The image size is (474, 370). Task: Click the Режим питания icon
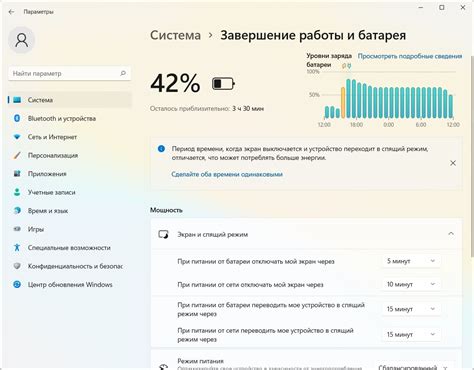click(x=163, y=367)
